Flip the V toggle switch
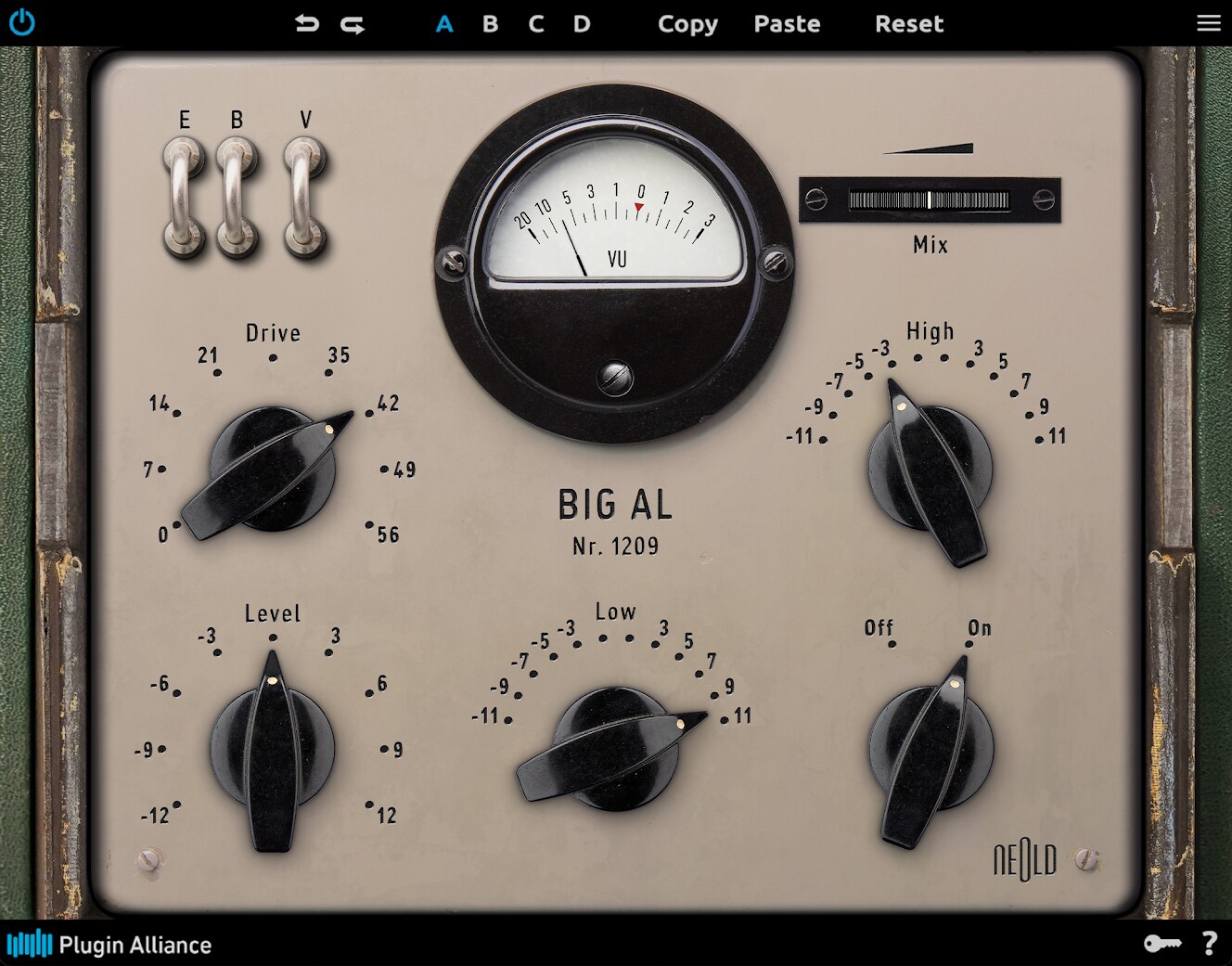Screen dimensions: 1232x966 (304, 197)
